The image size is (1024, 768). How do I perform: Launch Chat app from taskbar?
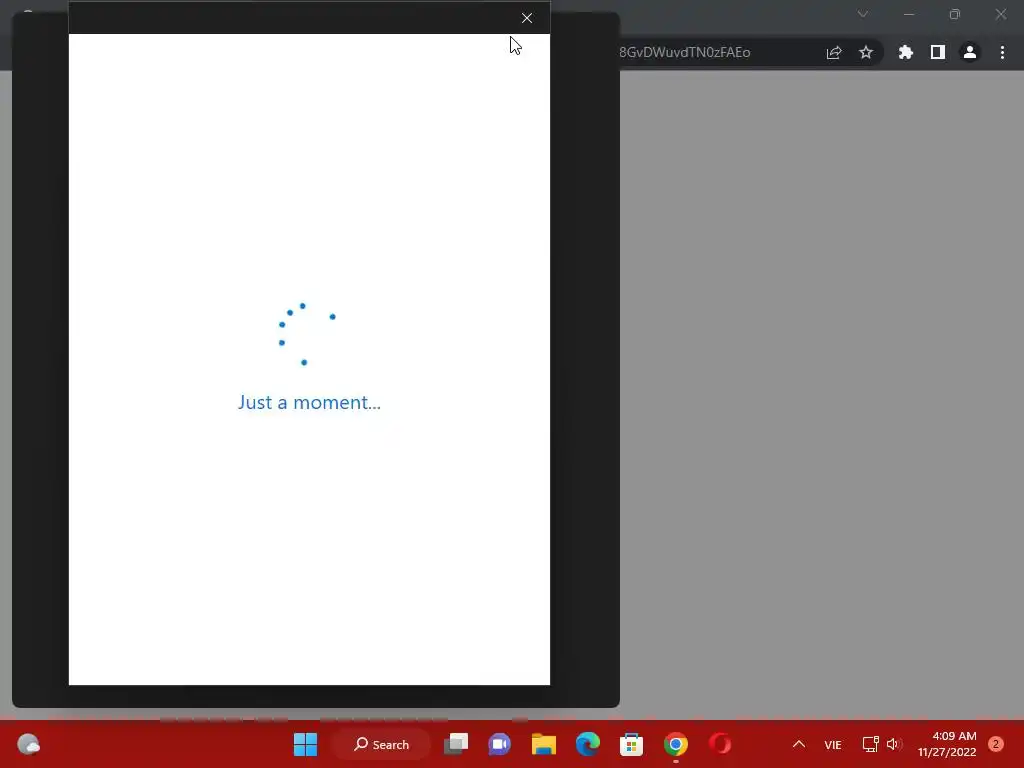click(500, 744)
